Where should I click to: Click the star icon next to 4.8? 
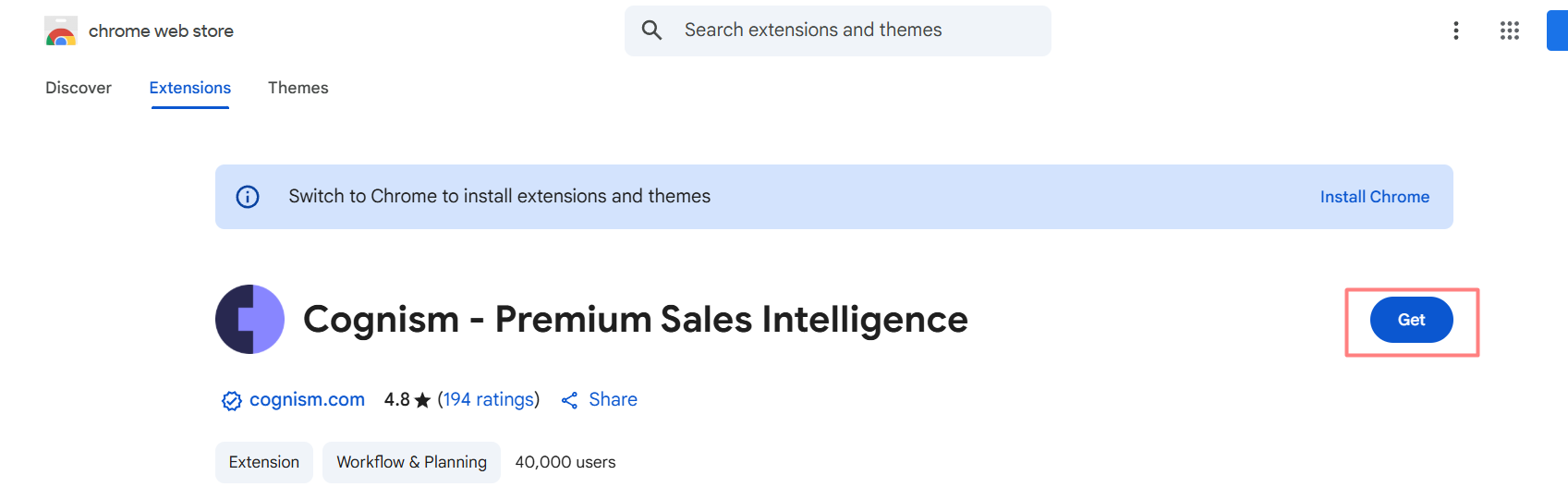(x=422, y=400)
